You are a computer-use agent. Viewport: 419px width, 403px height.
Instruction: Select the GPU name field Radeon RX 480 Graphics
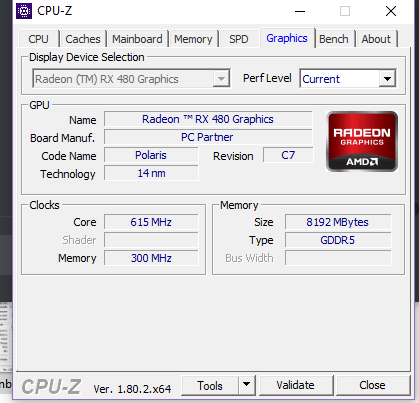pos(208,119)
